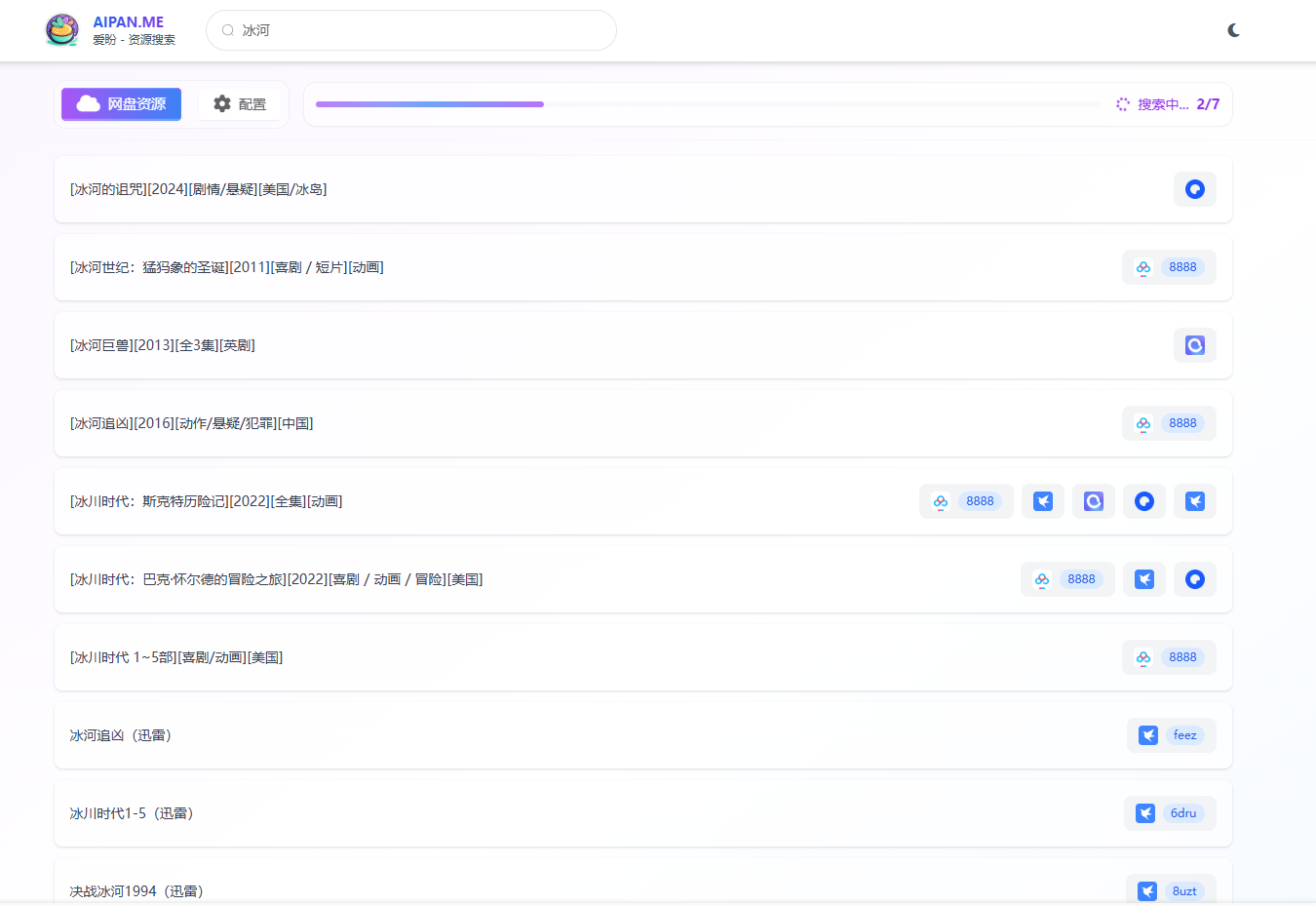The image size is (1316, 906).
Task: Click code 8888 in 冰河追凶 2016 row
Action: [x=1182, y=423]
